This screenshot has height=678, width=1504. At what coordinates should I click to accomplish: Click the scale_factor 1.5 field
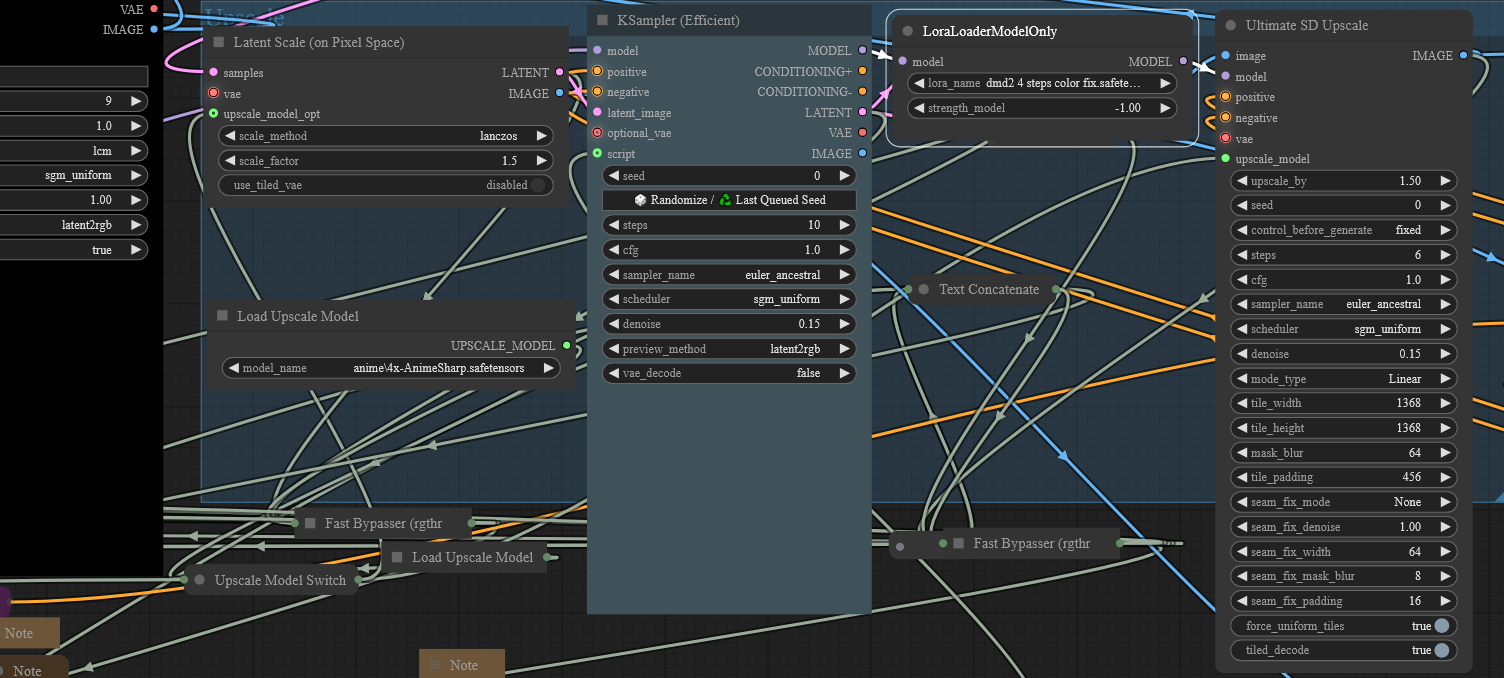coord(386,160)
